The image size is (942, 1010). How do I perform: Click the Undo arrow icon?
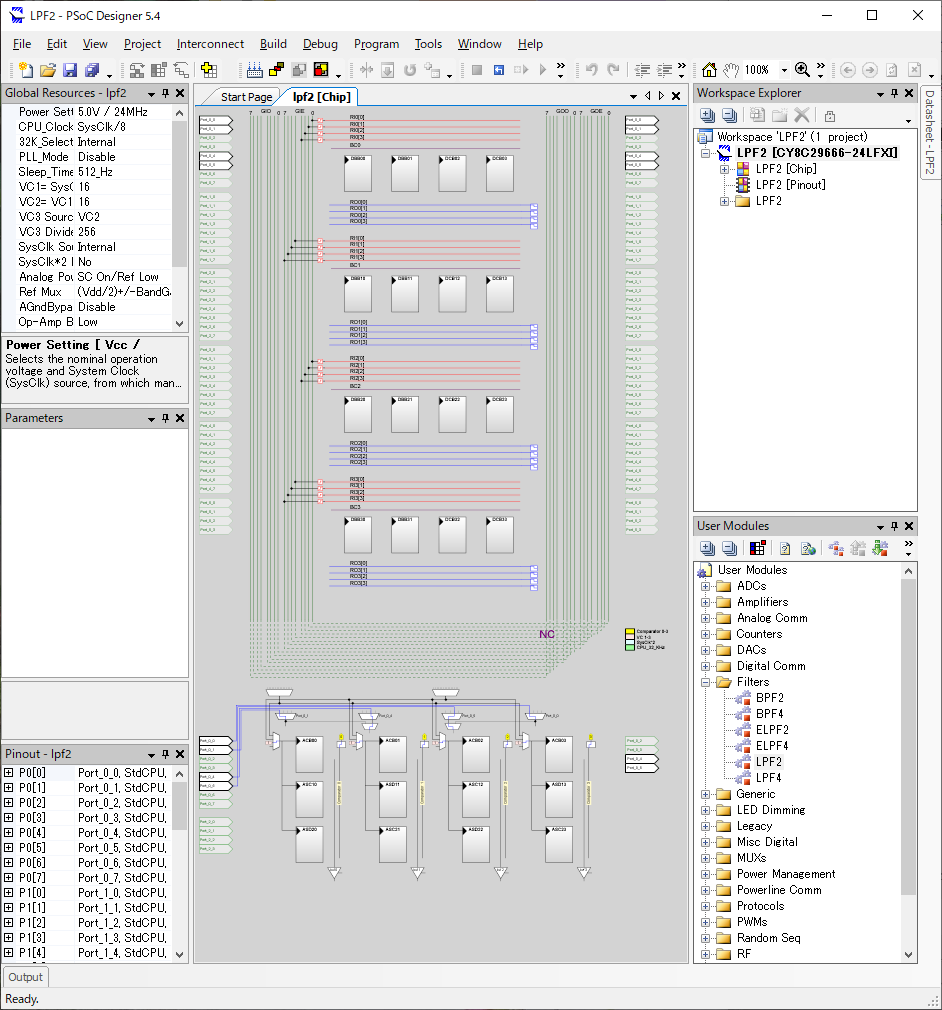click(592, 70)
